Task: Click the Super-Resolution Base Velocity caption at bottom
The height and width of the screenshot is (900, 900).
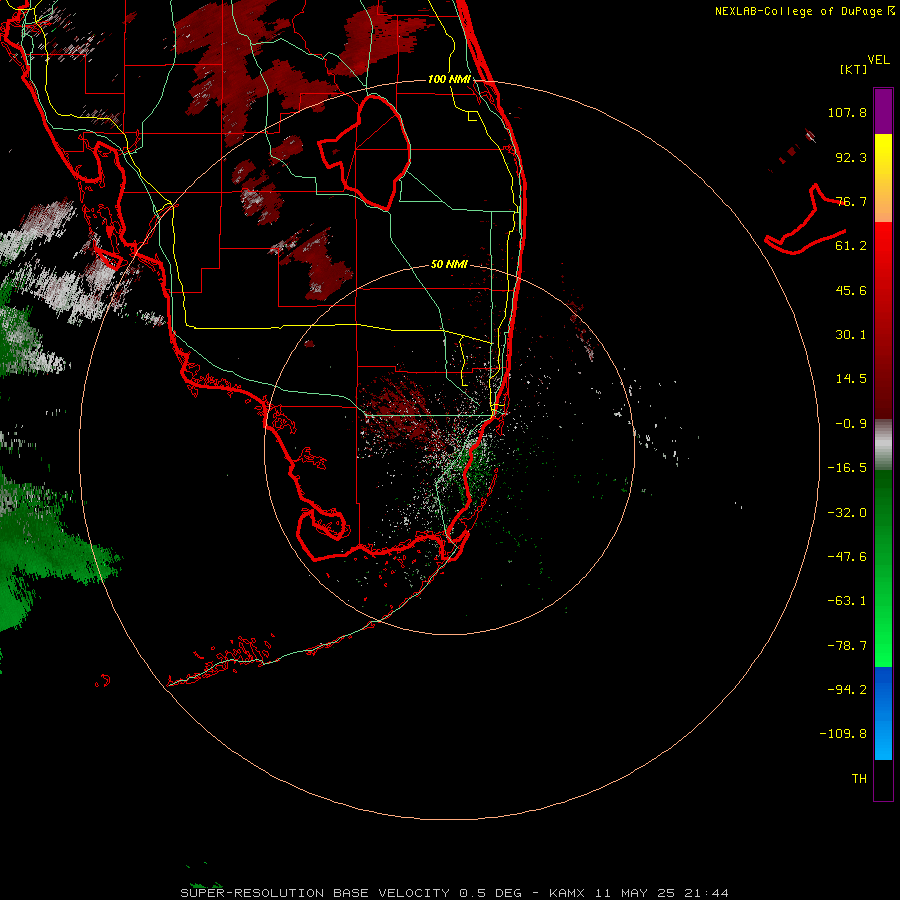Action: click(x=455, y=893)
